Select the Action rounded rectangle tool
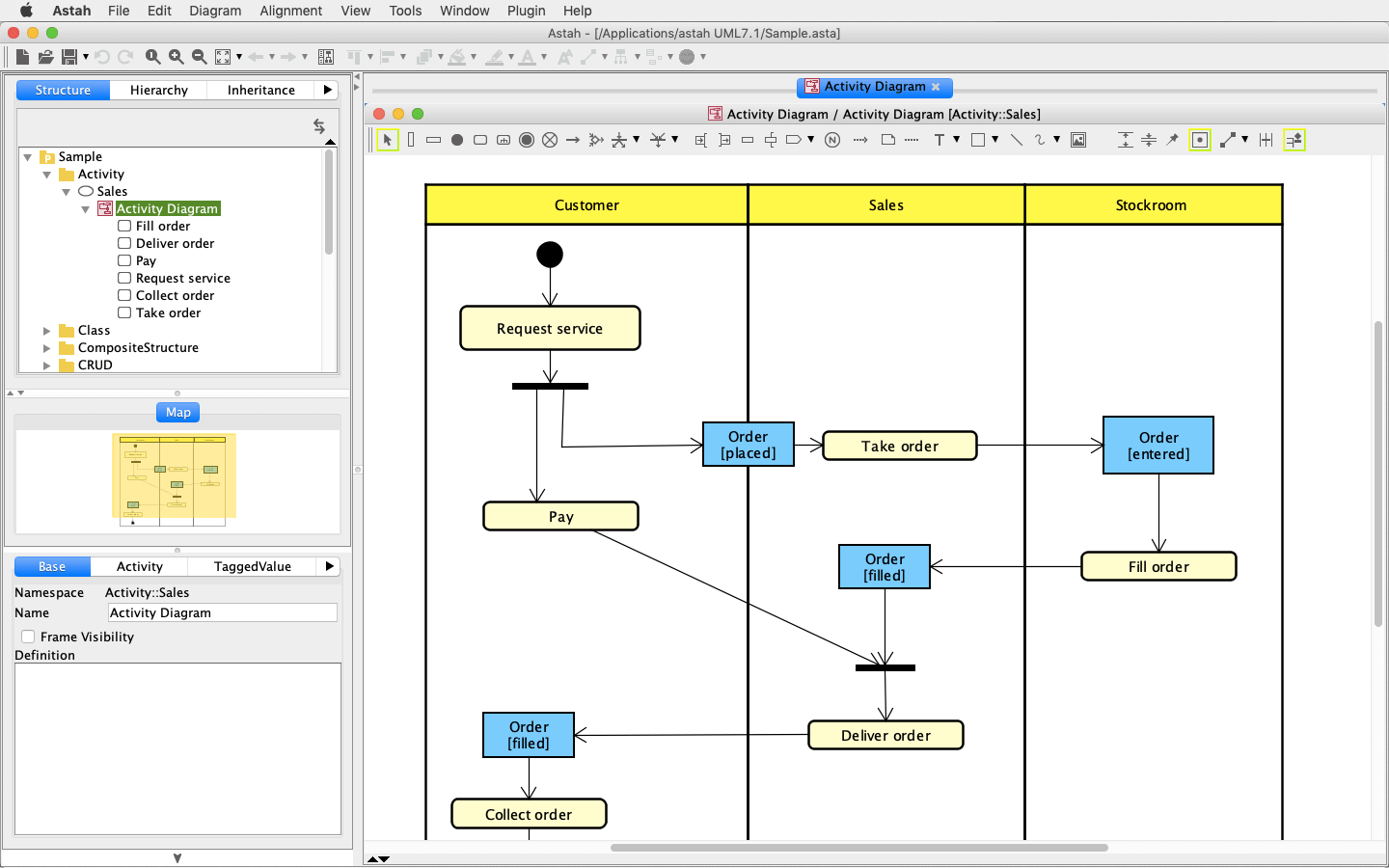This screenshot has height=868, width=1389. pos(480,140)
